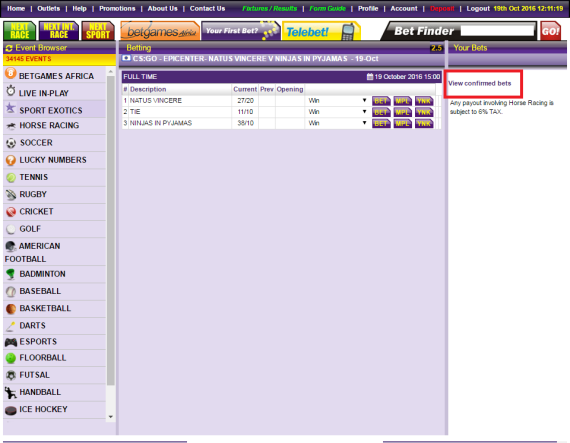Click the calendar icon next to 19 October 2016
This screenshot has height=443, width=570.
(x=370, y=77)
